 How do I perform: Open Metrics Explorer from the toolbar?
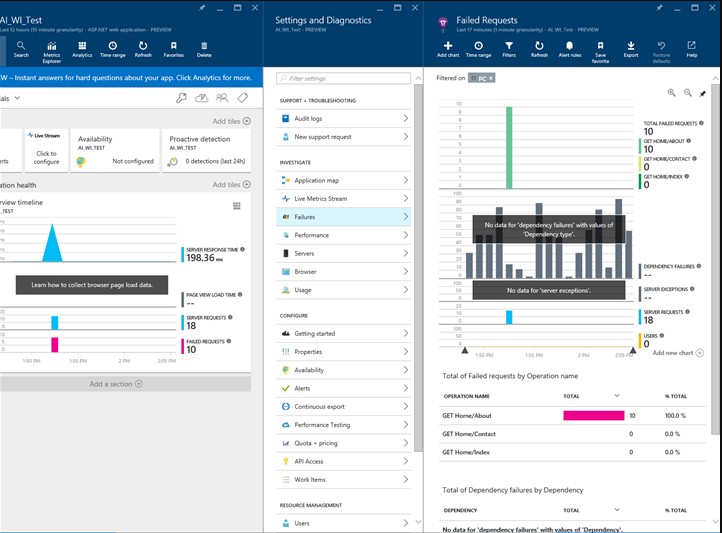[52, 52]
